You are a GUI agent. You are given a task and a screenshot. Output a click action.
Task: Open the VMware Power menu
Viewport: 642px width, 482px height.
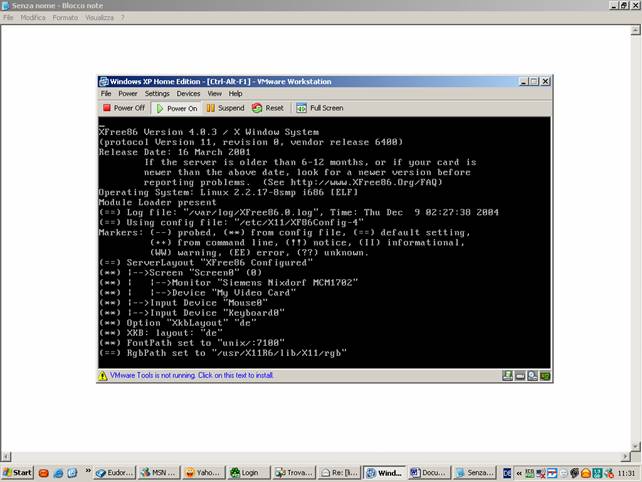128,94
